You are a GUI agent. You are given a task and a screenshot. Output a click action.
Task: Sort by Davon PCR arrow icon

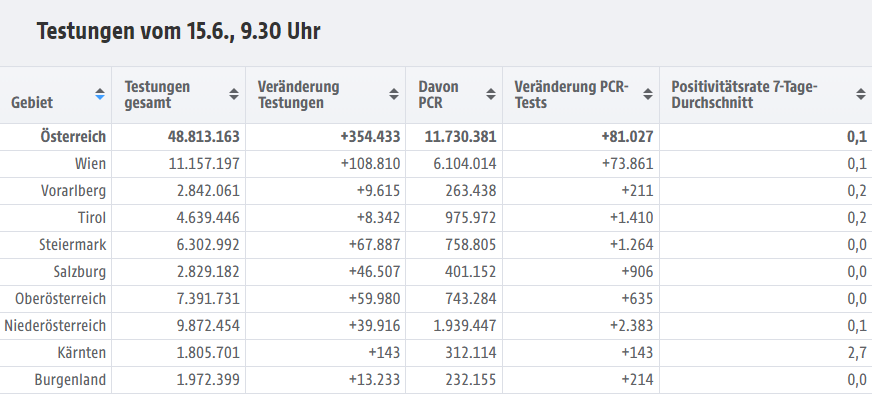click(x=490, y=94)
